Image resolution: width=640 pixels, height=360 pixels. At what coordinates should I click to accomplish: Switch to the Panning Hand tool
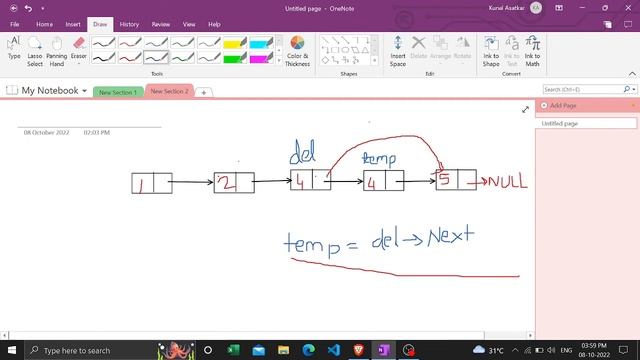(x=57, y=51)
